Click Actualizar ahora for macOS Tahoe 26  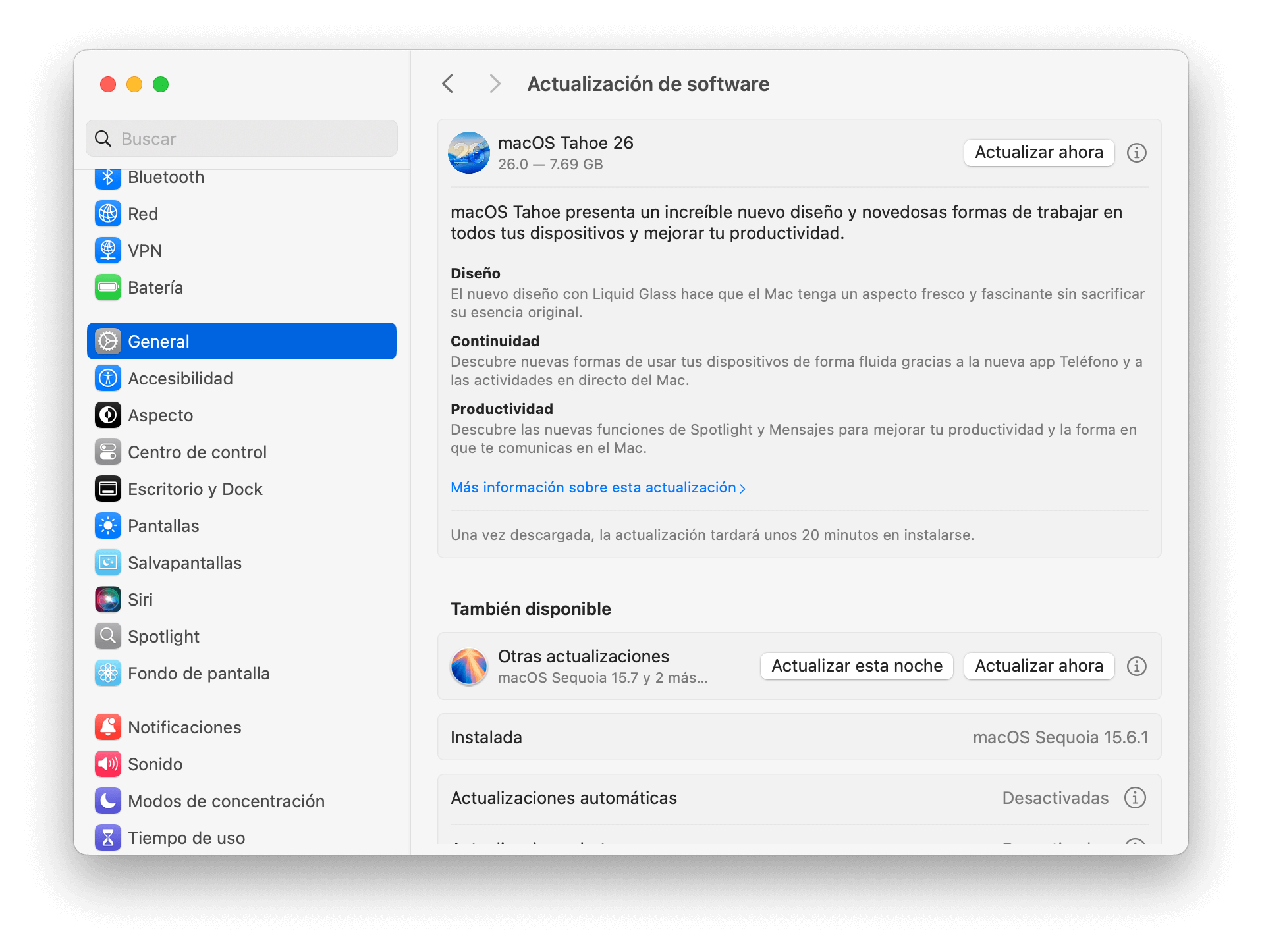coord(1039,153)
